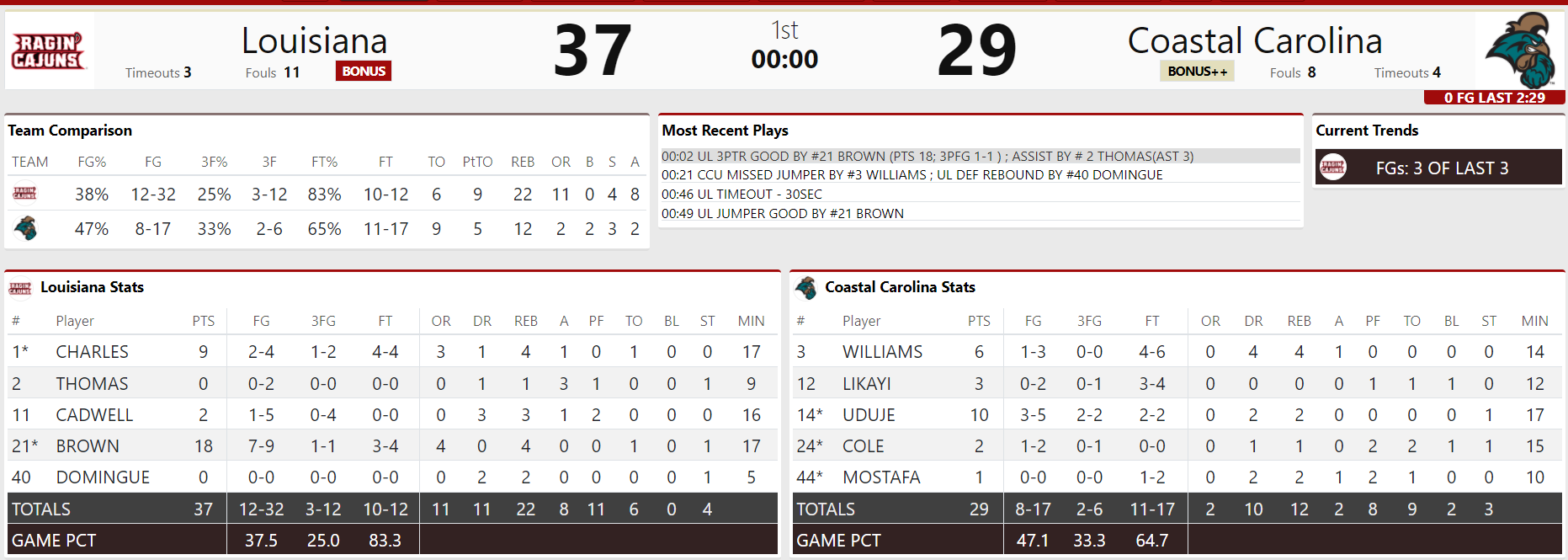Click Louisiana logo in Current Trends panel
The image size is (1568, 560).
click(x=1332, y=168)
